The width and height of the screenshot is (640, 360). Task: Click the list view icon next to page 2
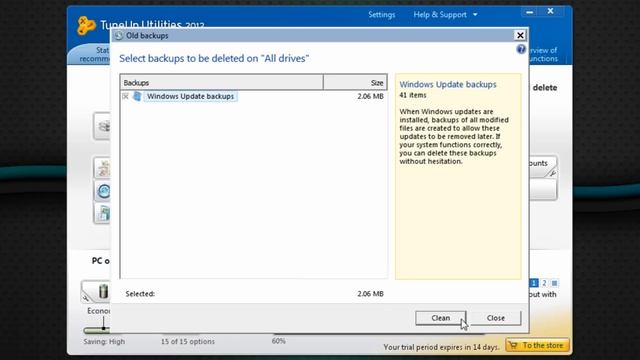(554, 283)
